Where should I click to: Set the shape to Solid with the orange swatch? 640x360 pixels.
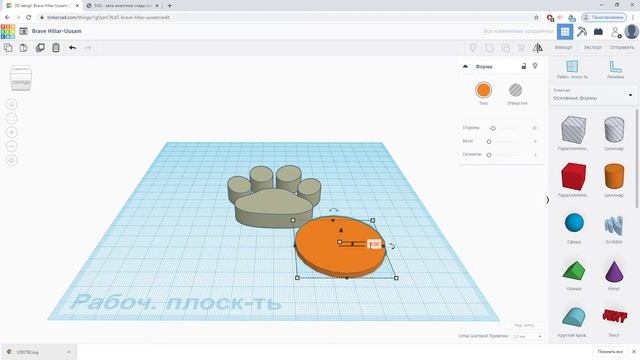[483, 90]
